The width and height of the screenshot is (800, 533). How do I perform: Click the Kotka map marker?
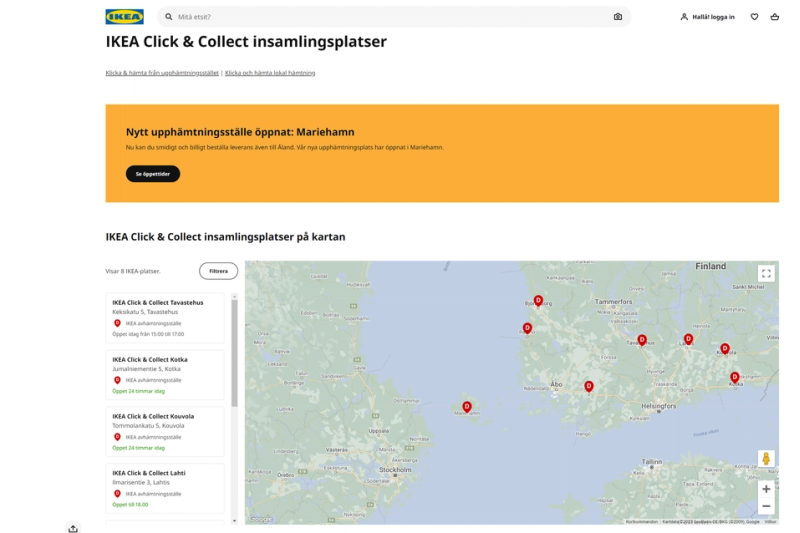tap(735, 377)
